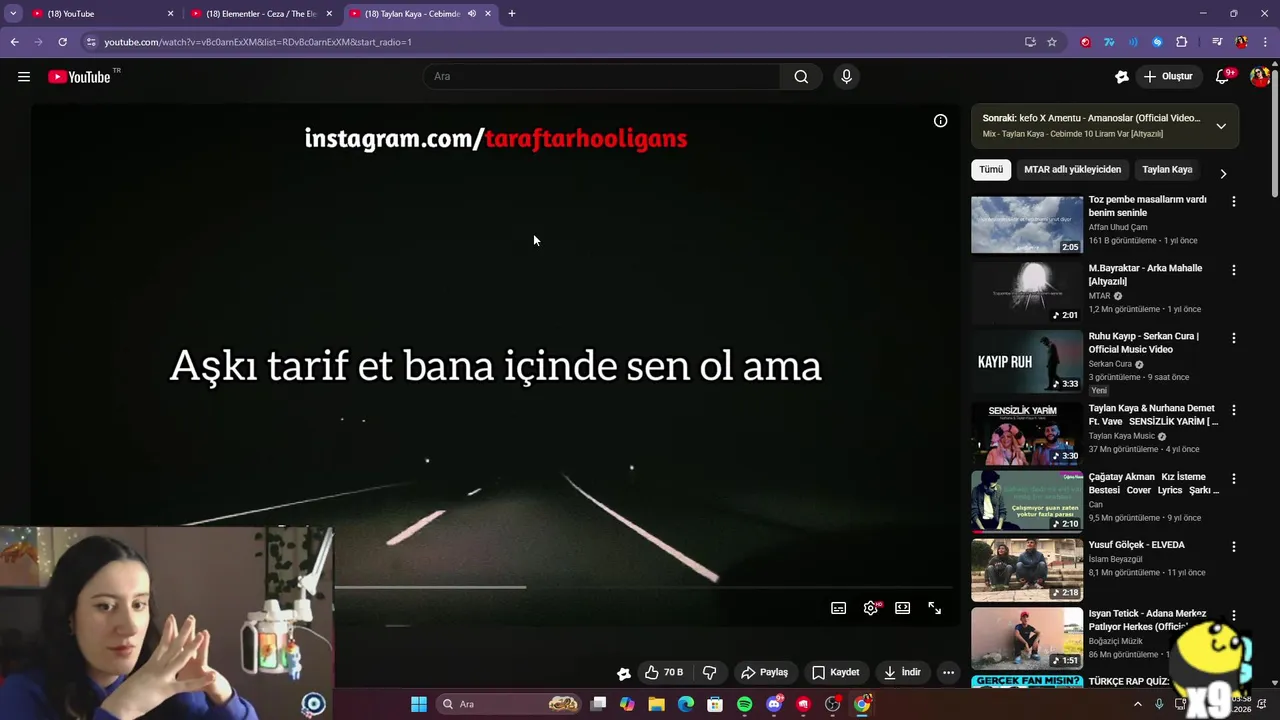
Task: Save video using Kaydet button
Action: click(x=836, y=672)
